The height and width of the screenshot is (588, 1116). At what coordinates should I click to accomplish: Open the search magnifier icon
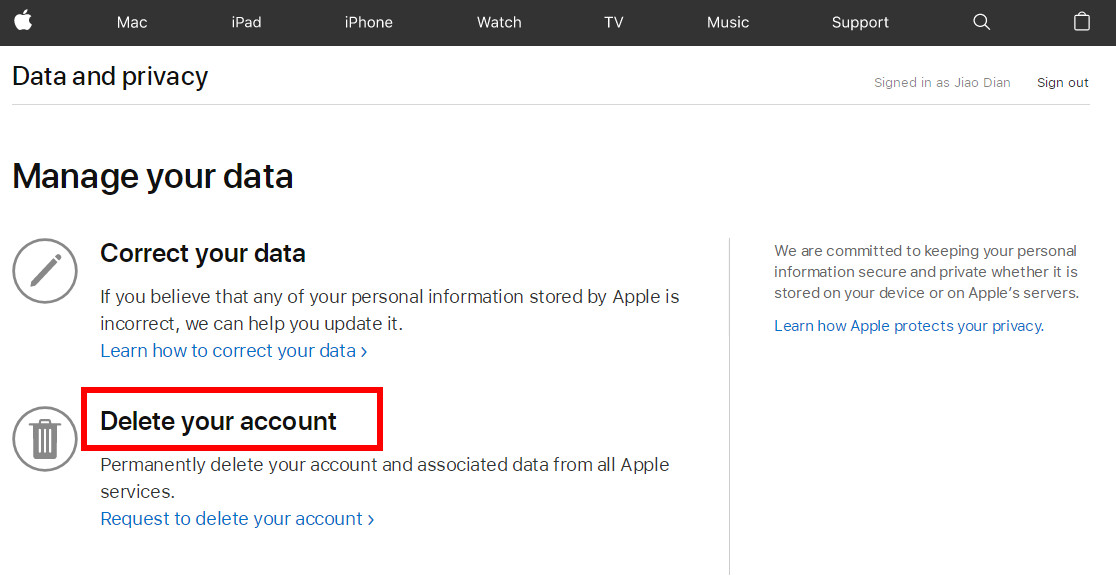pyautogui.click(x=981, y=22)
